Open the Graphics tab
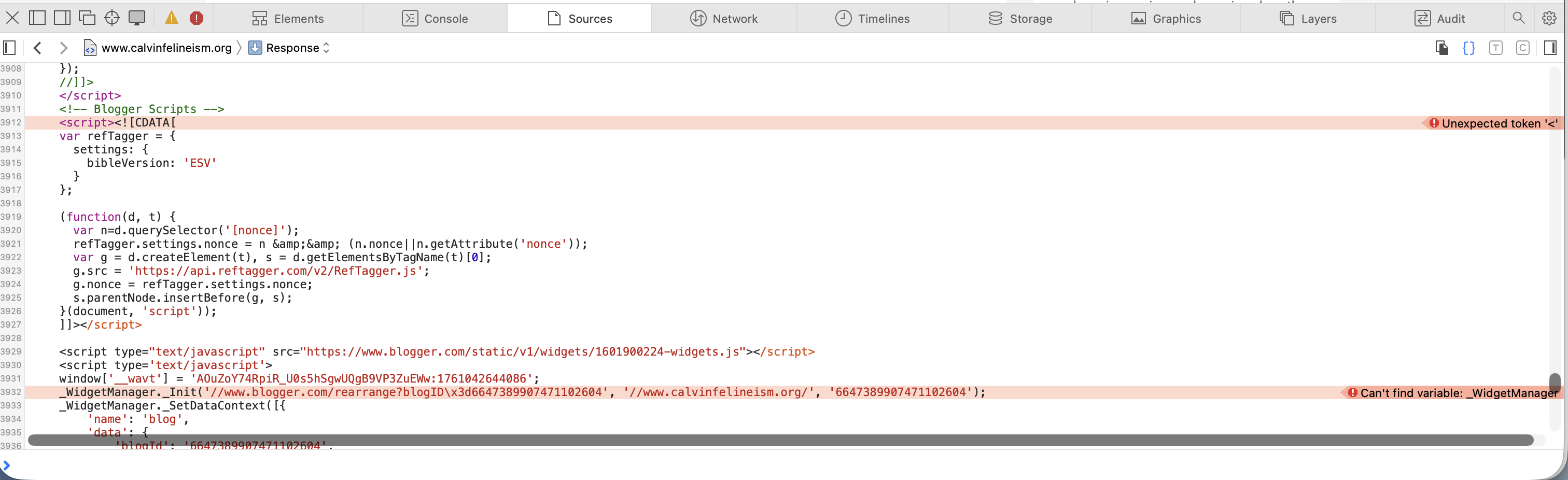Viewport: 1568px width, 480px height. (x=1166, y=19)
